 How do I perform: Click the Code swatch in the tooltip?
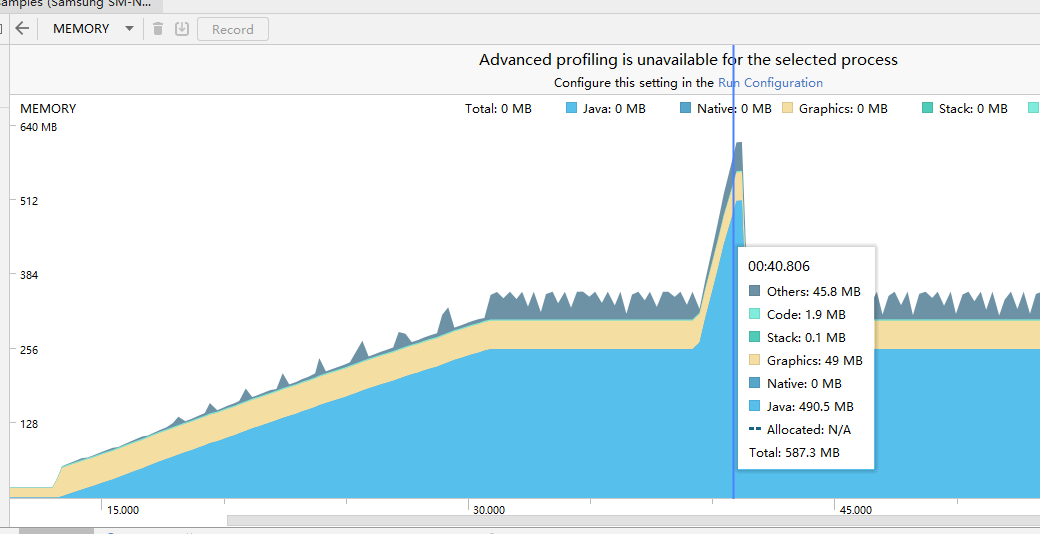(x=754, y=314)
